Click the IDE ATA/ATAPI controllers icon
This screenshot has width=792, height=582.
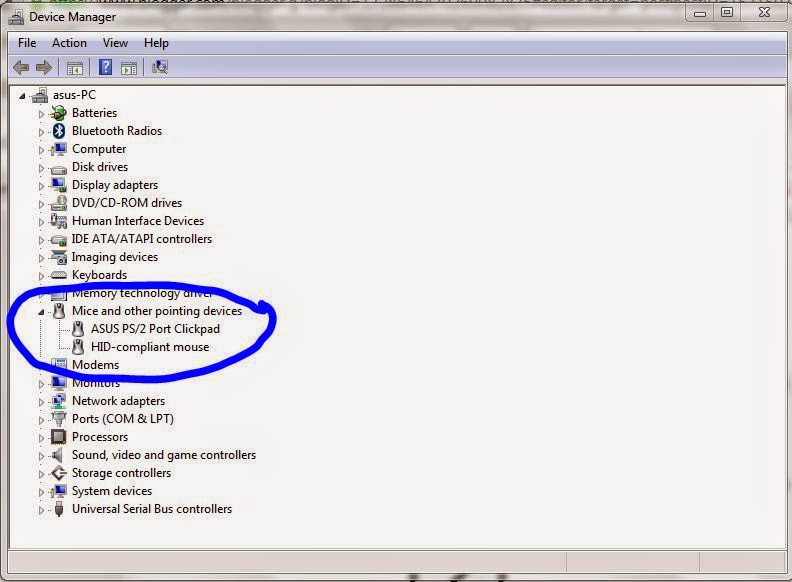[x=59, y=239]
